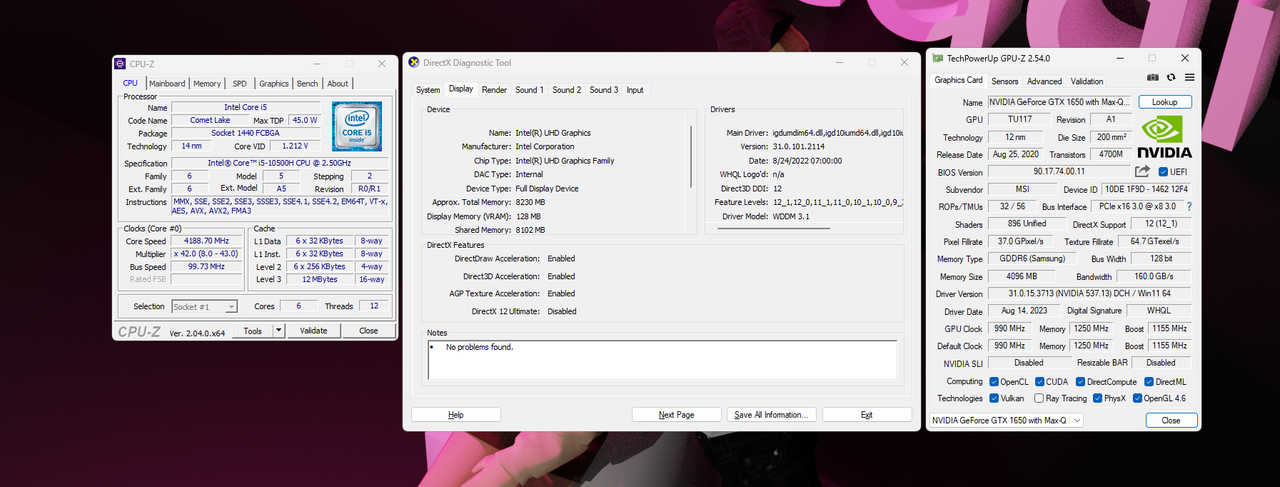Viewport: 1280px width, 487px height.
Task: Toggle the DirectML checkbox
Action: pyautogui.click(x=1148, y=381)
